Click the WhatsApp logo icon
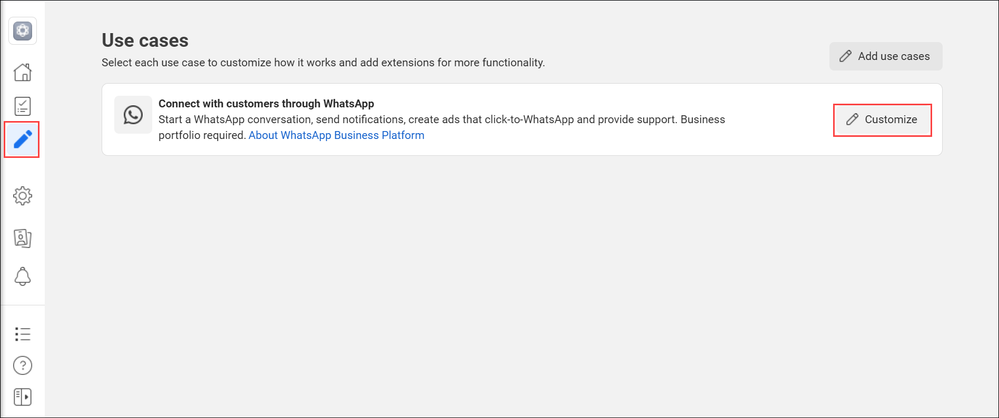This screenshot has height=418, width=999. click(x=133, y=115)
